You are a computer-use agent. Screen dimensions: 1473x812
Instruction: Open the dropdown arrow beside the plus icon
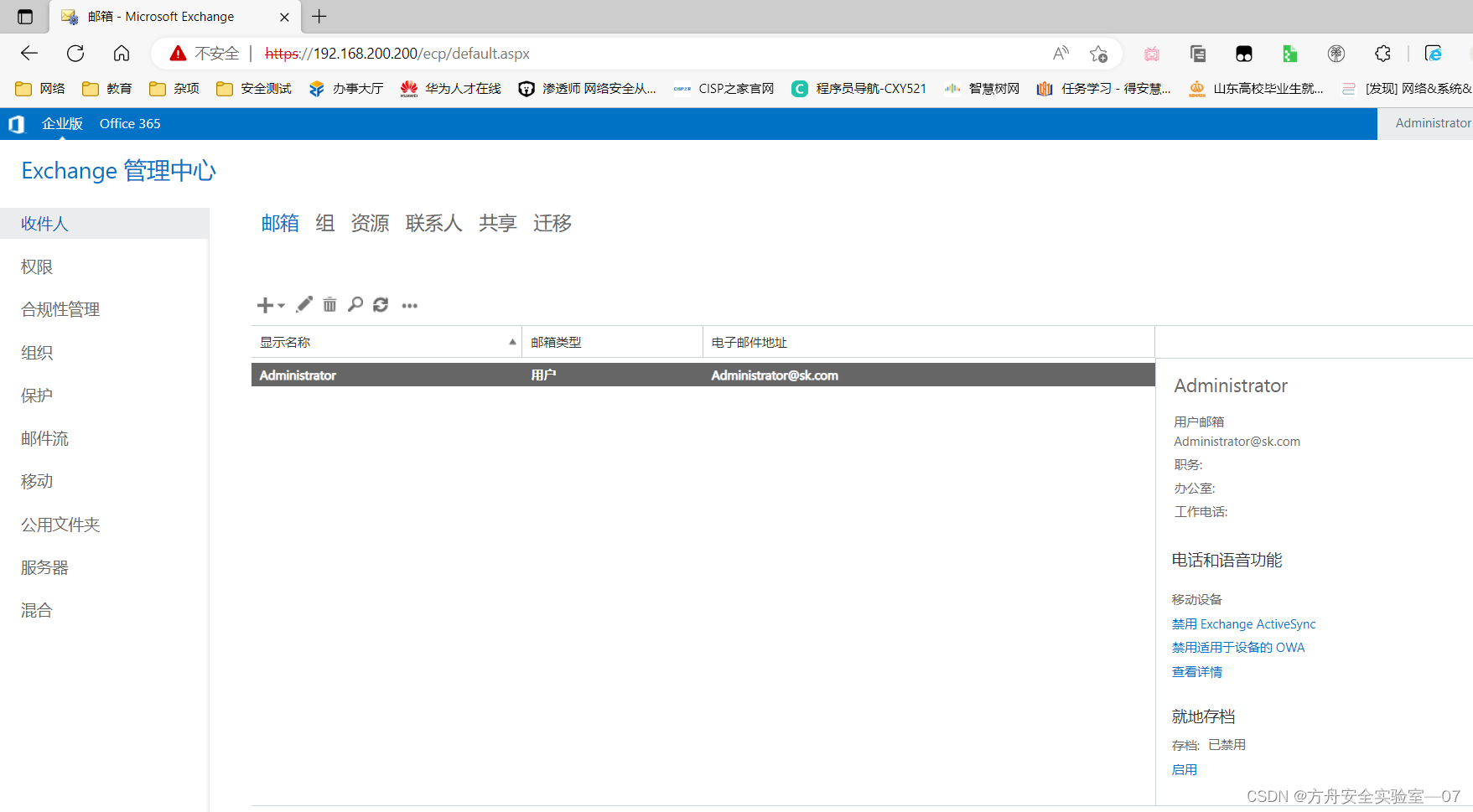coord(282,306)
